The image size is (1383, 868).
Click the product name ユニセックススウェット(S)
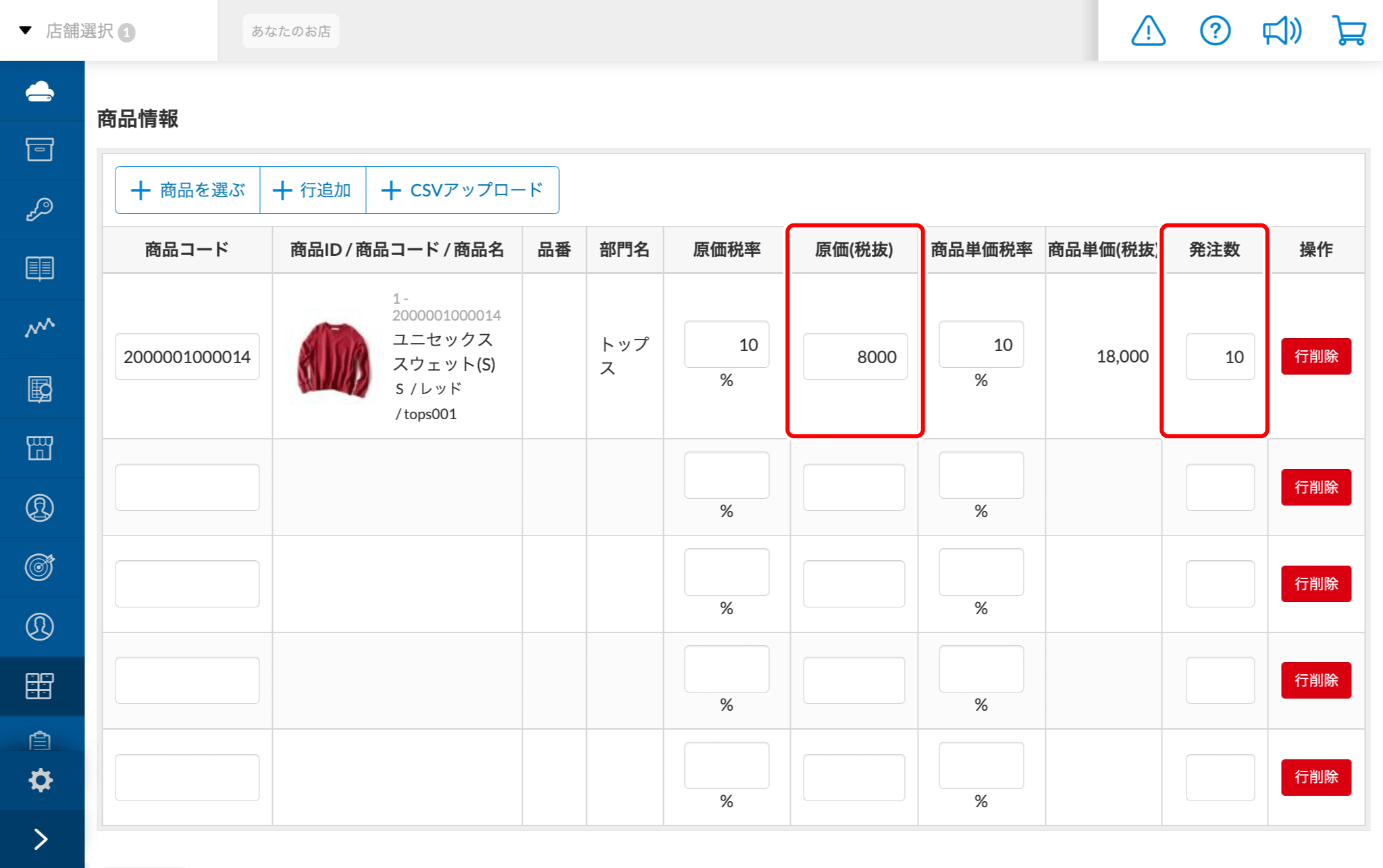point(444,352)
